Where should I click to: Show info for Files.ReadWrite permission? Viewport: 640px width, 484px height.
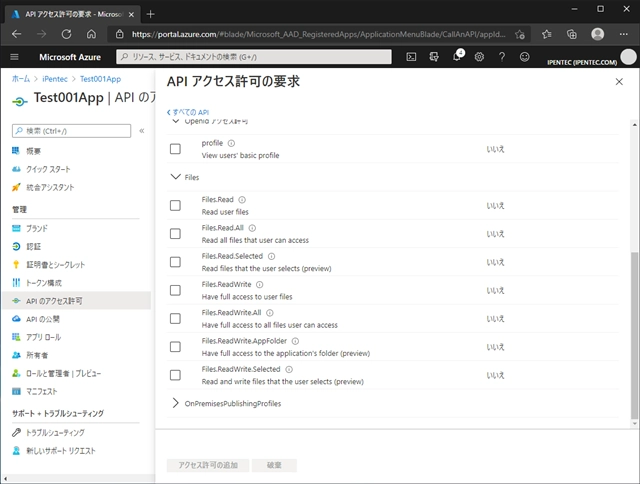coord(260,284)
